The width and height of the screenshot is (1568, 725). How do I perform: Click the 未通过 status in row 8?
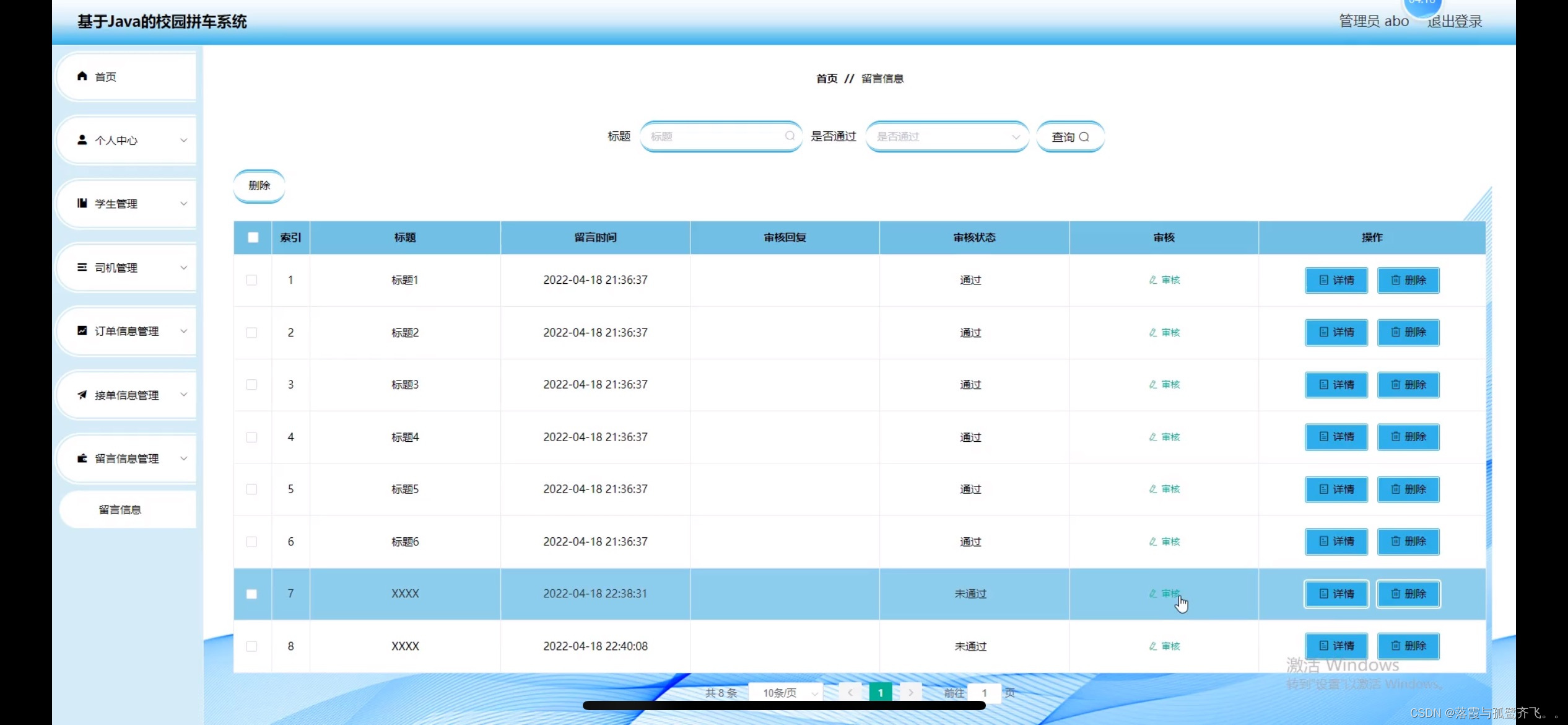(970, 646)
